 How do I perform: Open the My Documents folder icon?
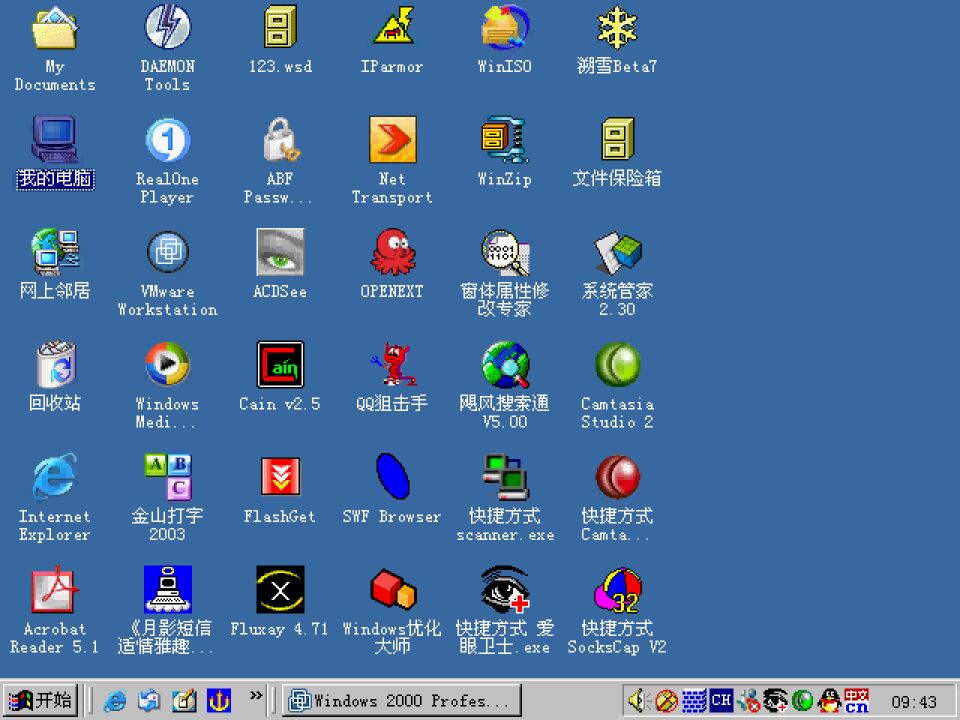[x=54, y=28]
